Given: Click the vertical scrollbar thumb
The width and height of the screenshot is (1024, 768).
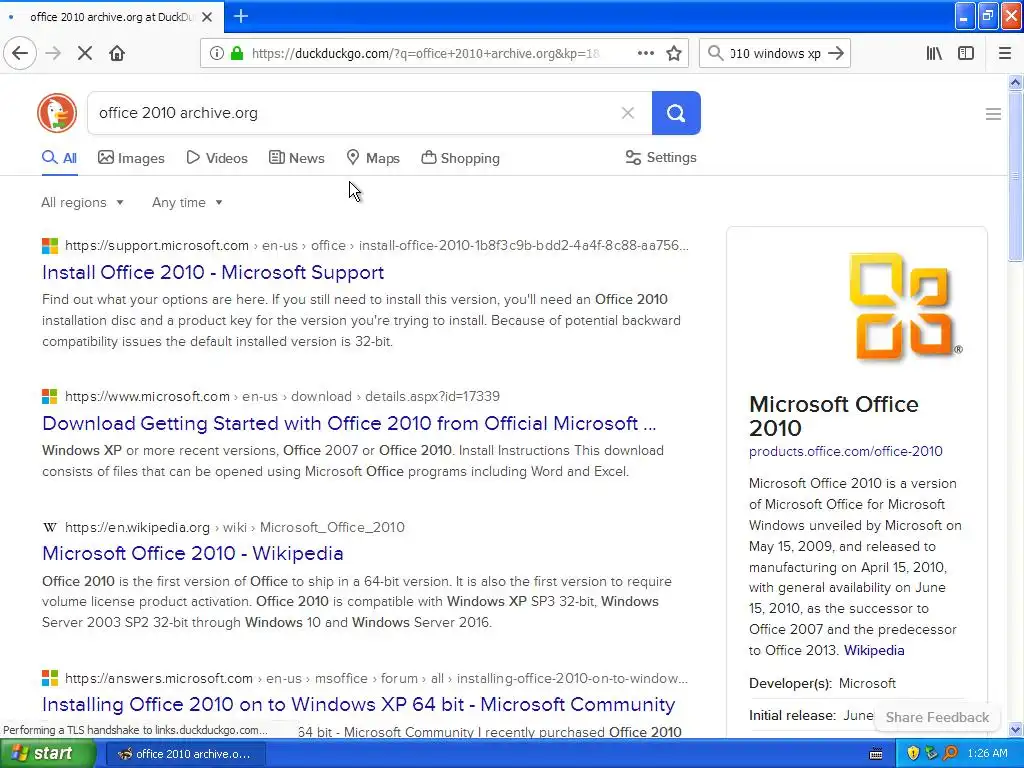Looking at the screenshot, I should pos(1015,176).
